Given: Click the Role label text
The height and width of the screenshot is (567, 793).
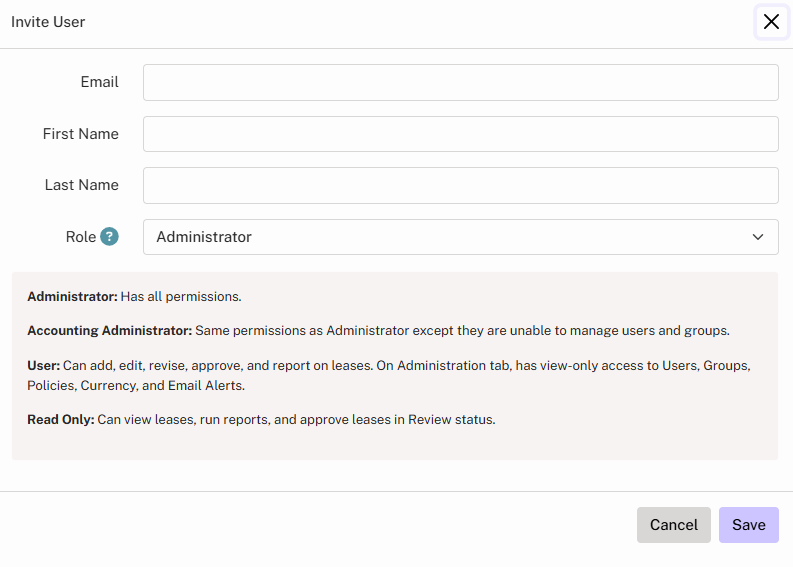Looking at the screenshot, I should [x=80, y=237].
